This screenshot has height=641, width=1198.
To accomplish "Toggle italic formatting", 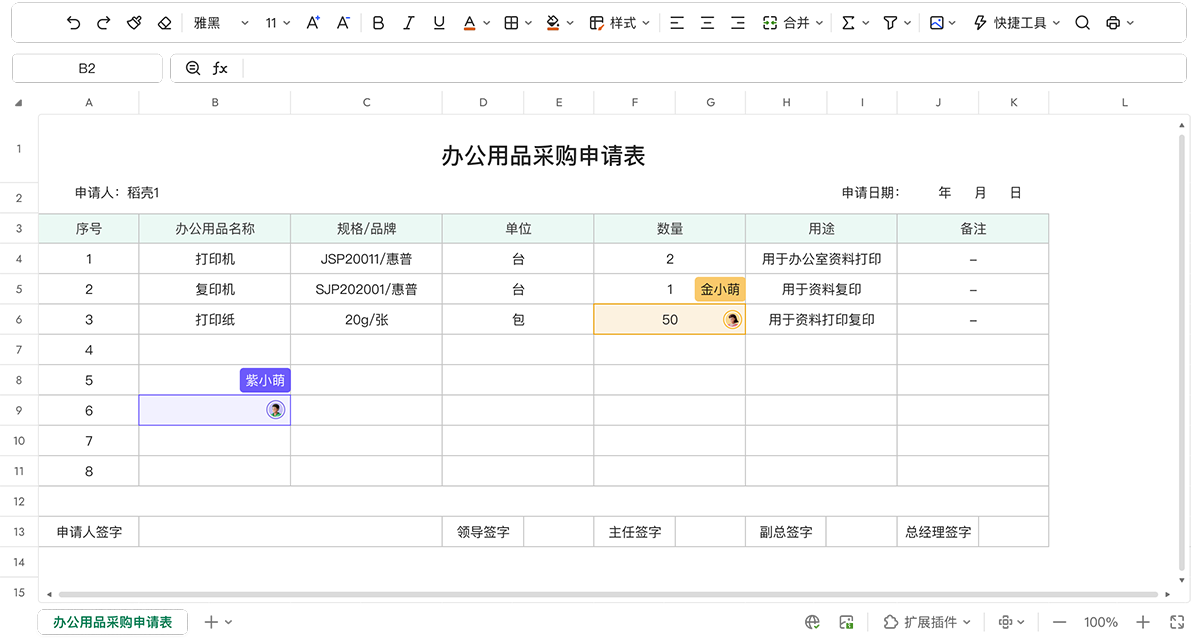I will (x=408, y=23).
